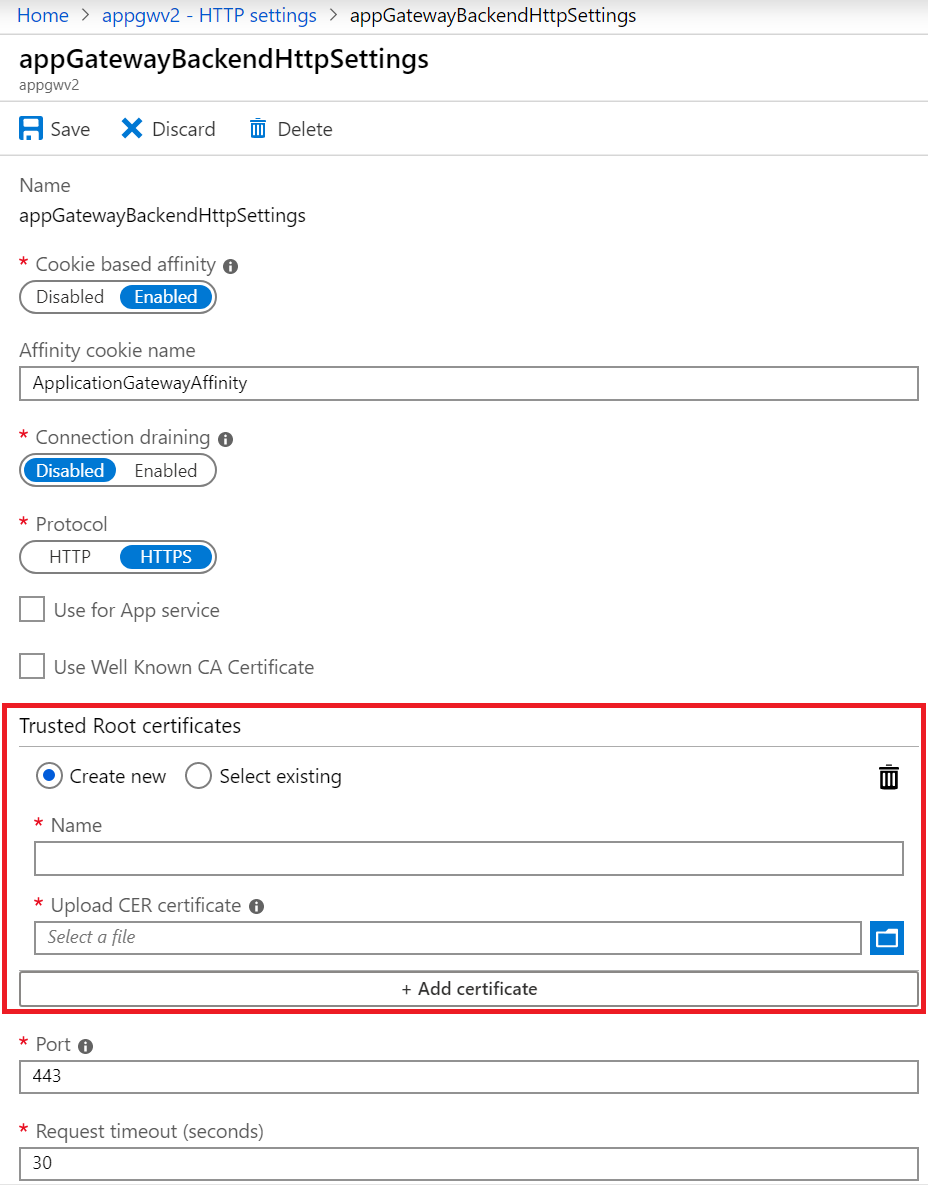928x1185 pixels.
Task: Choose HTTP protocol option
Action: (x=70, y=557)
